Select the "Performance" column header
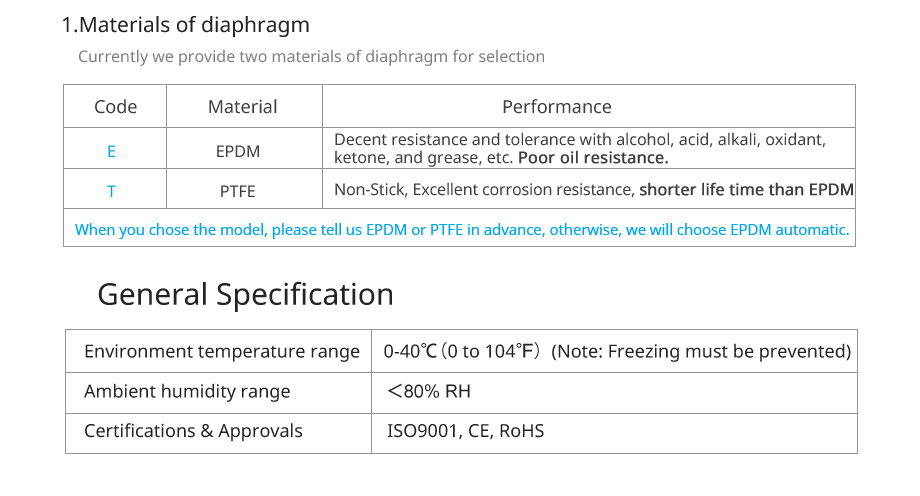 557,107
